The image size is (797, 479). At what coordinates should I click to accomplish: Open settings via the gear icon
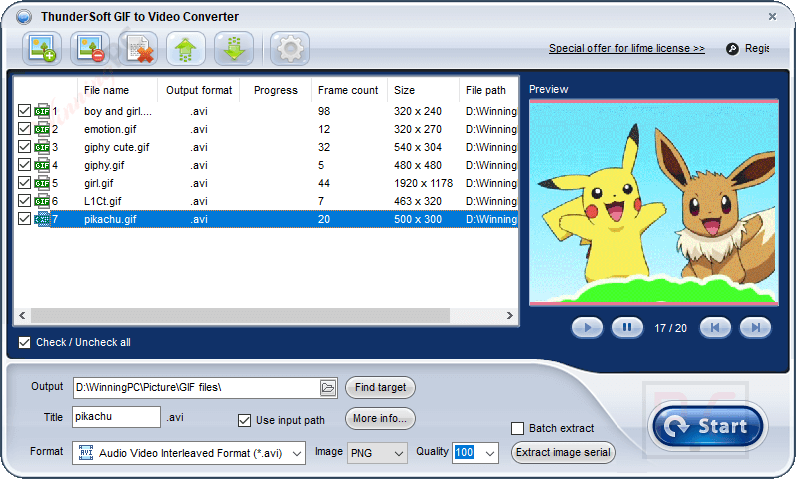[290, 49]
